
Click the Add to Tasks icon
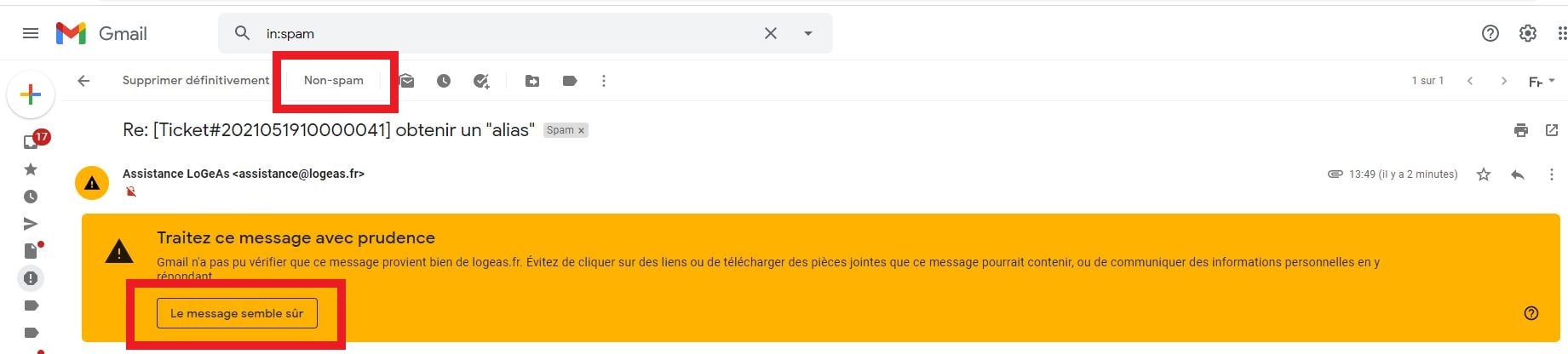(481, 81)
